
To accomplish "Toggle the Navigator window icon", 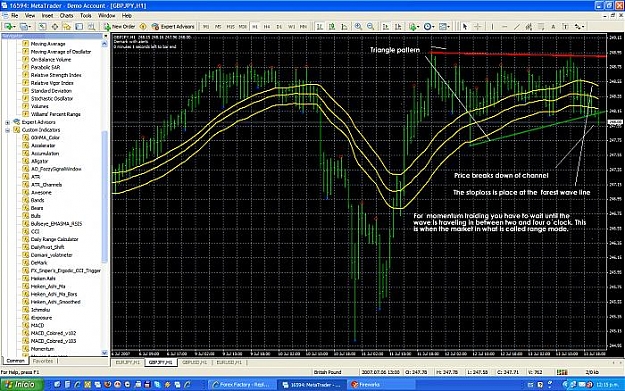I will point(67,27).
